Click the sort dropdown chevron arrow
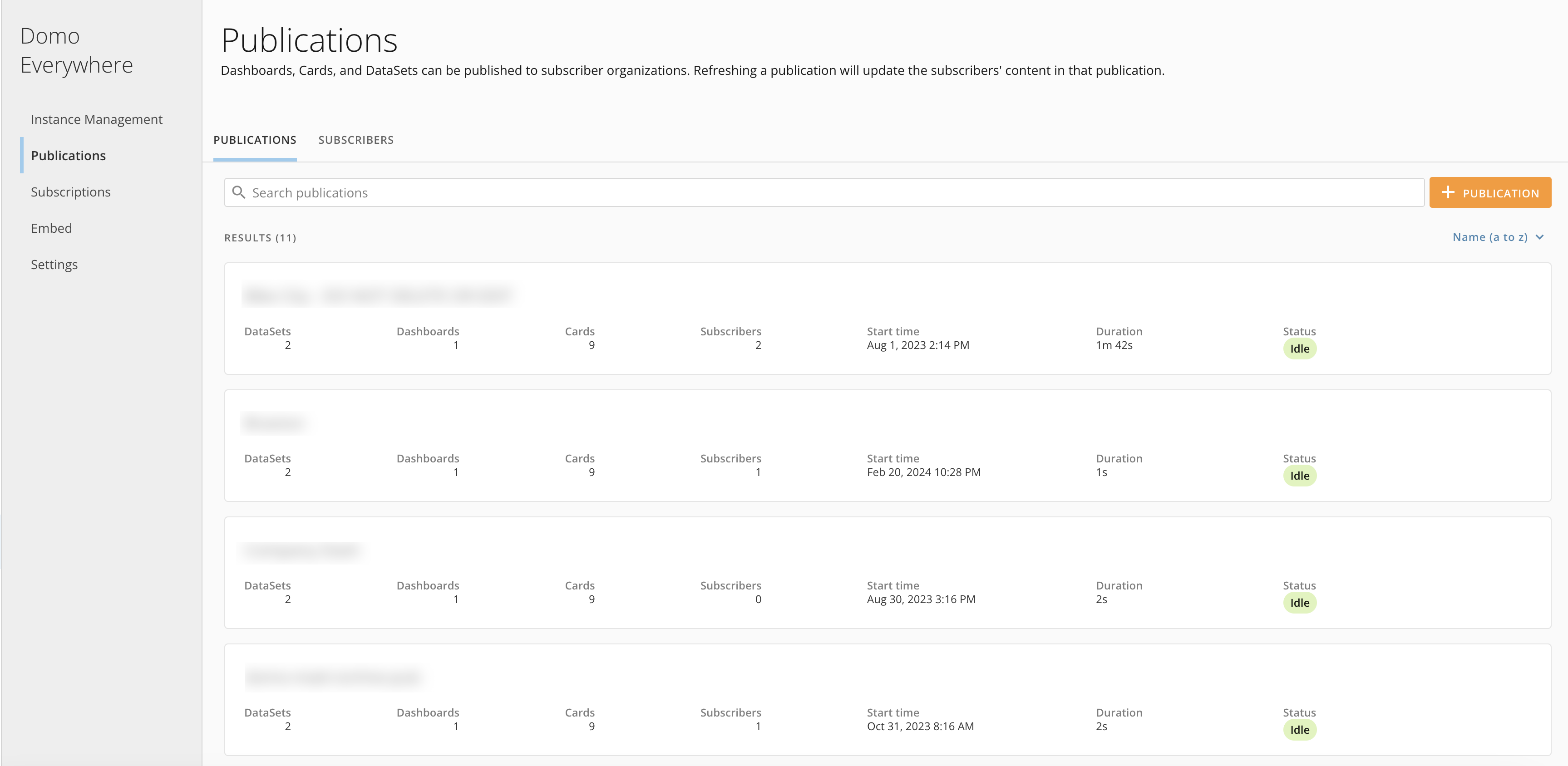 pyautogui.click(x=1539, y=237)
